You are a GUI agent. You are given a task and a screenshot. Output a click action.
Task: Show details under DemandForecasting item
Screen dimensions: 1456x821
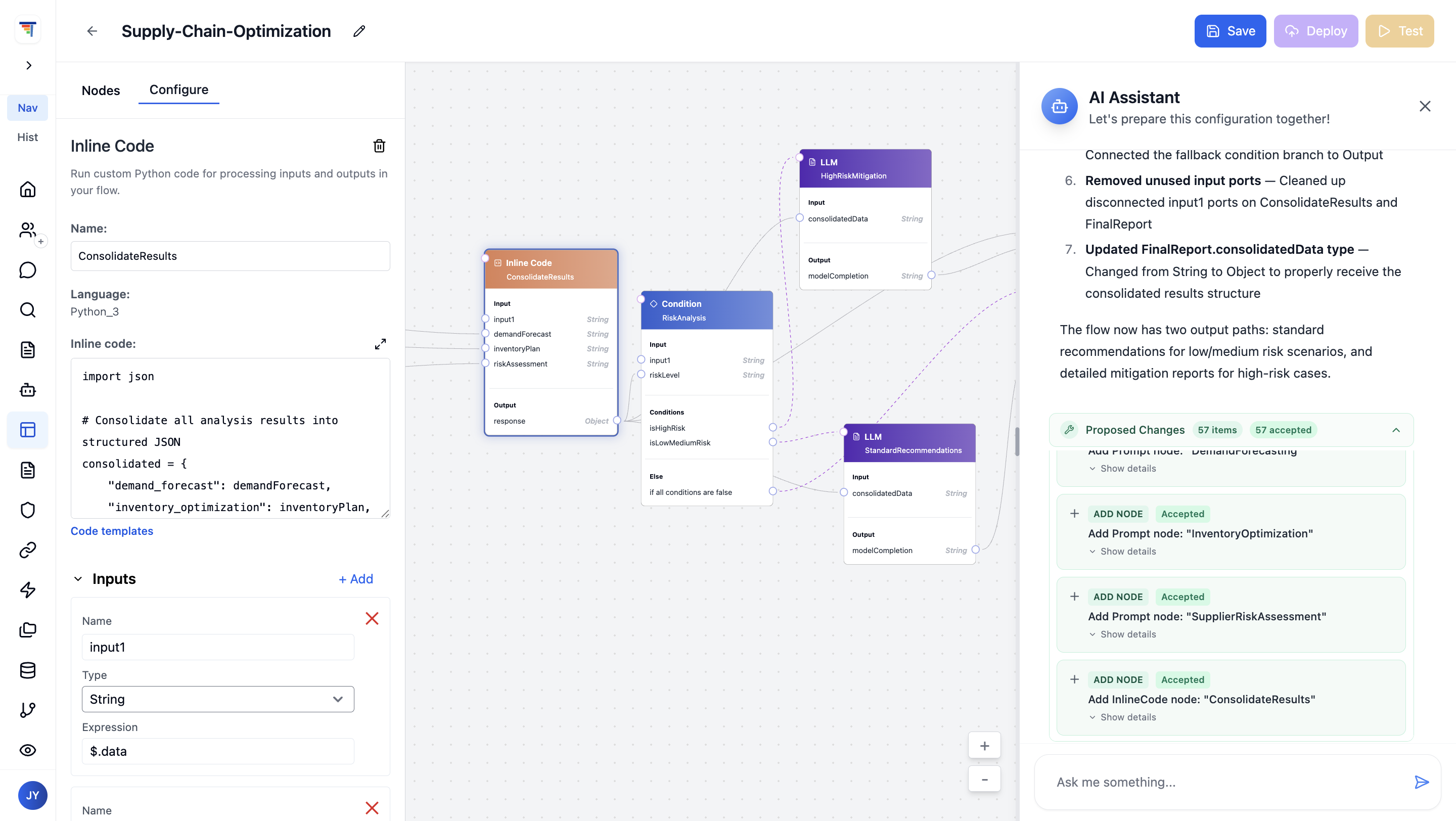1122,469
